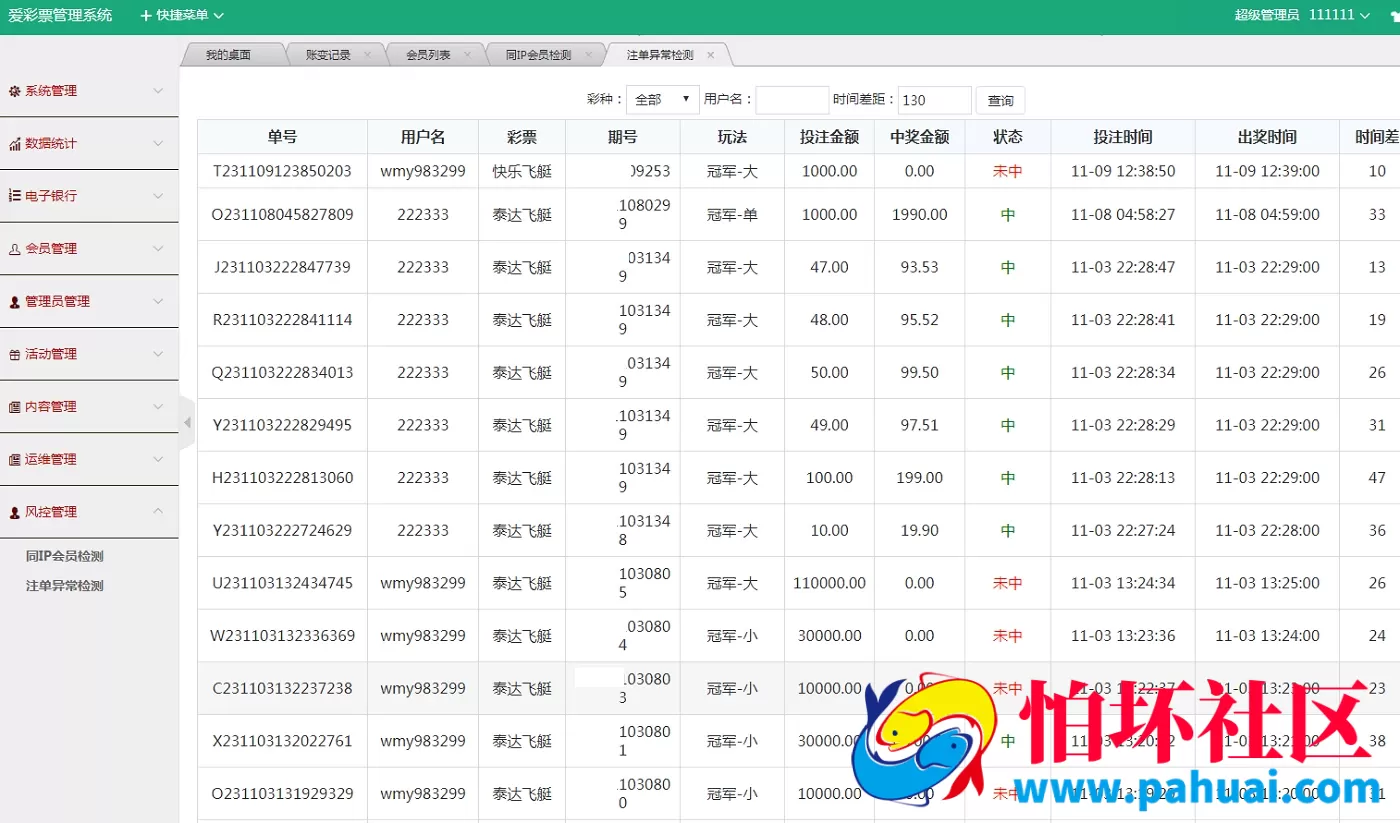Switch to the 我的桌面 tab

pos(228,55)
